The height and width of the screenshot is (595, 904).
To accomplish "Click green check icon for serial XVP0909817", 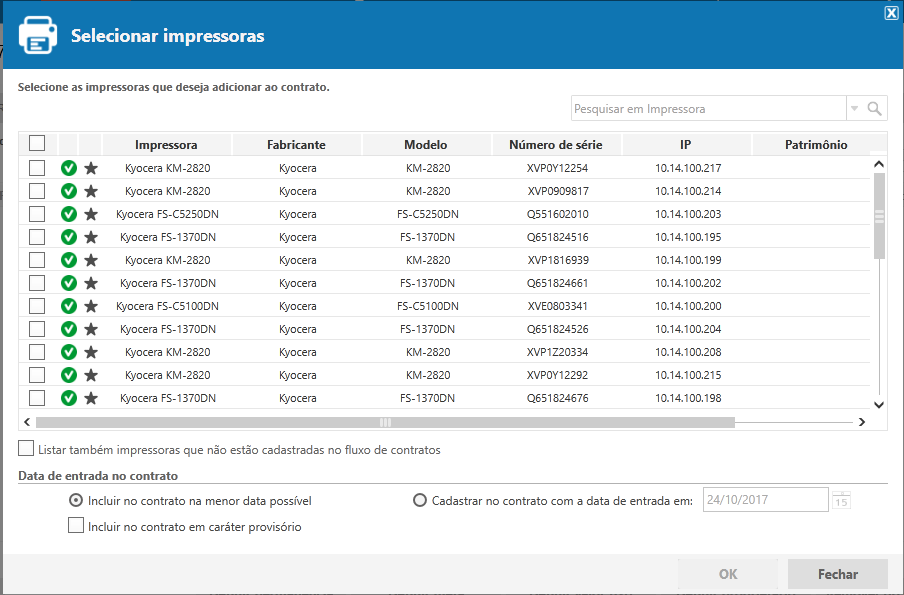I will click(69, 191).
